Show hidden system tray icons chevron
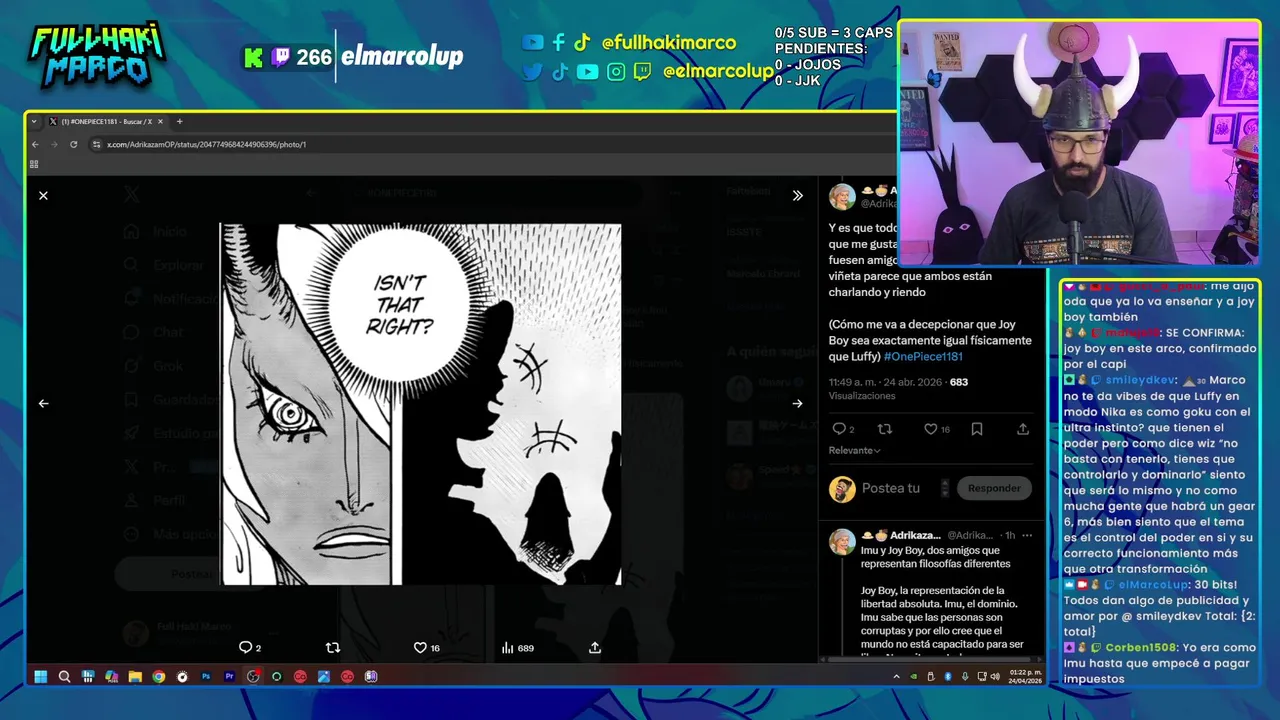The height and width of the screenshot is (720, 1280). coord(896,677)
